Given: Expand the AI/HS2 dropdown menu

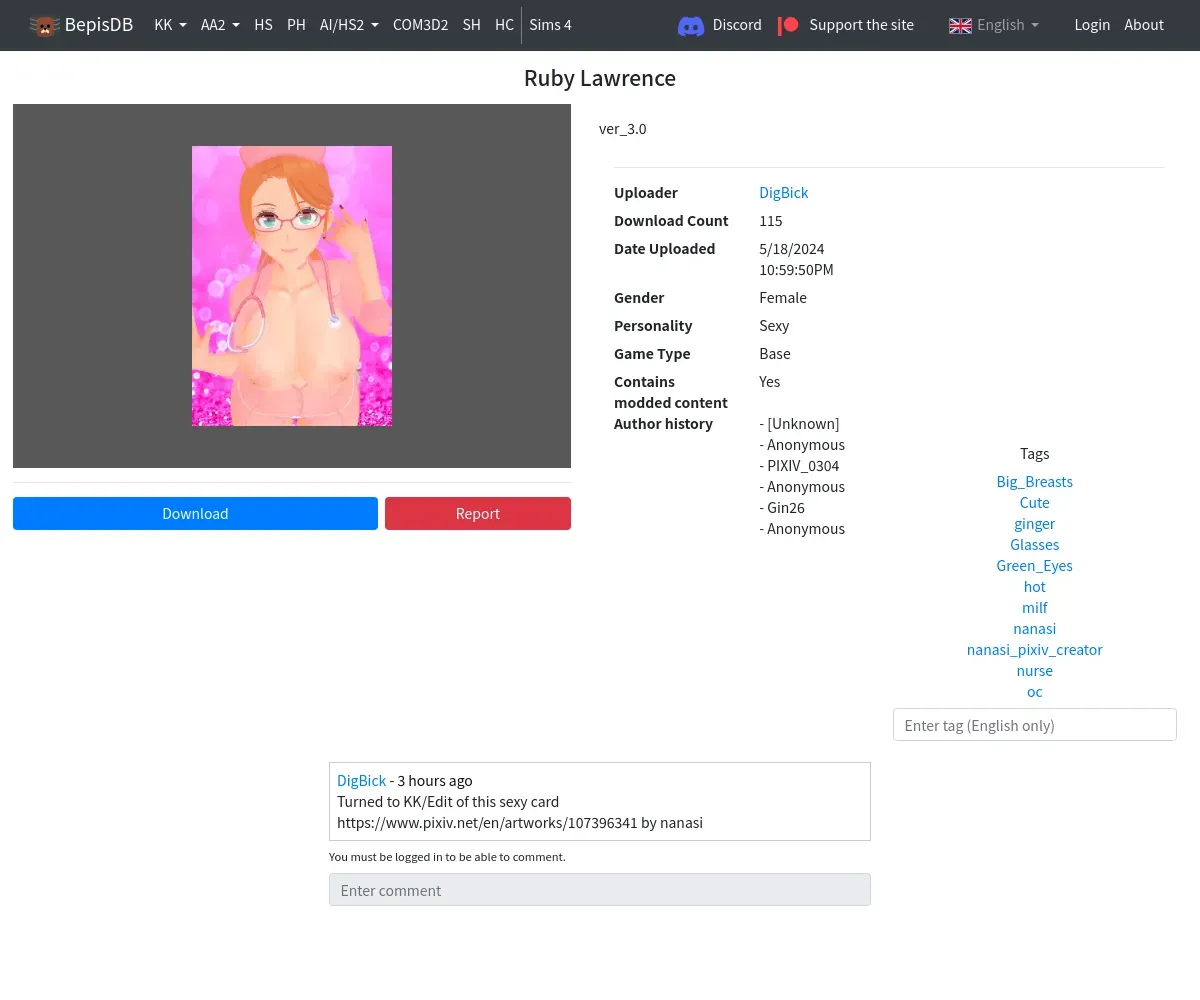Looking at the screenshot, I should 349,25.
